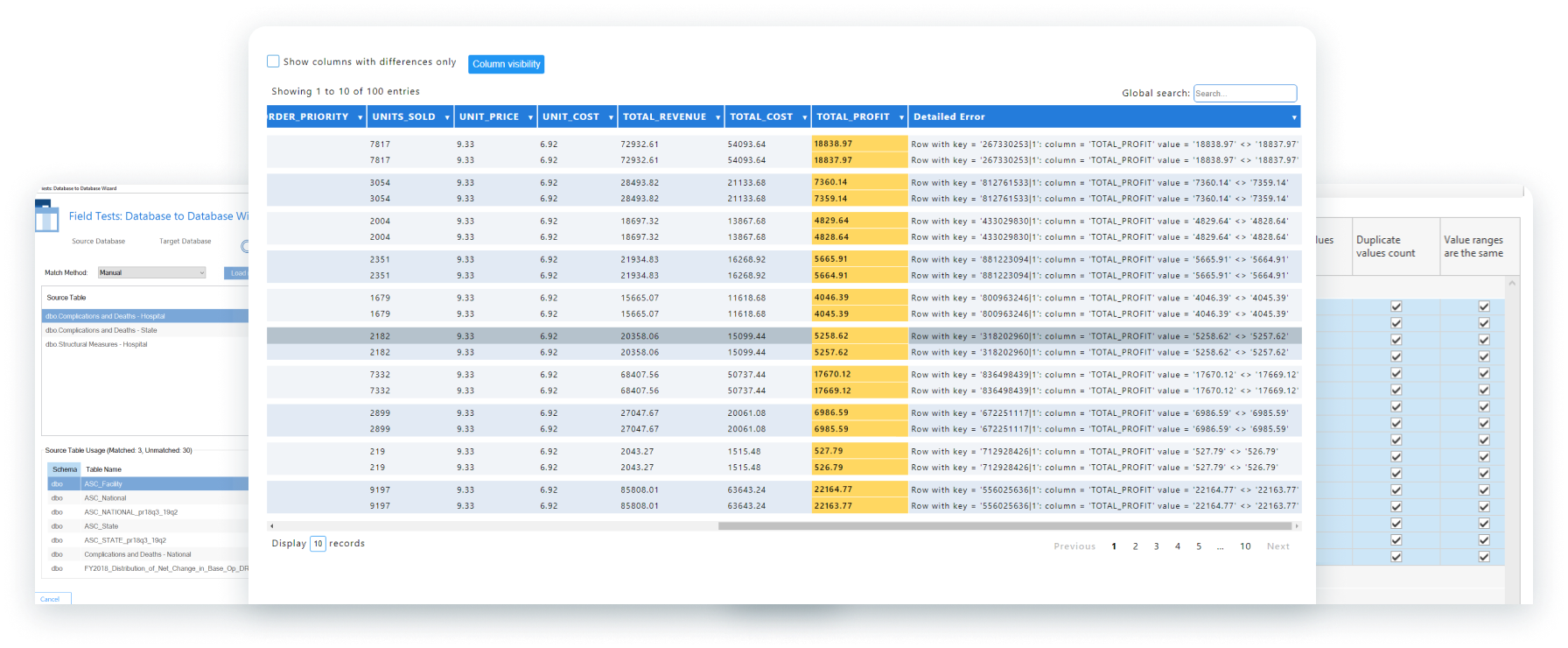Click the UNIT_PRICE column sort arrow

point(530,117)
